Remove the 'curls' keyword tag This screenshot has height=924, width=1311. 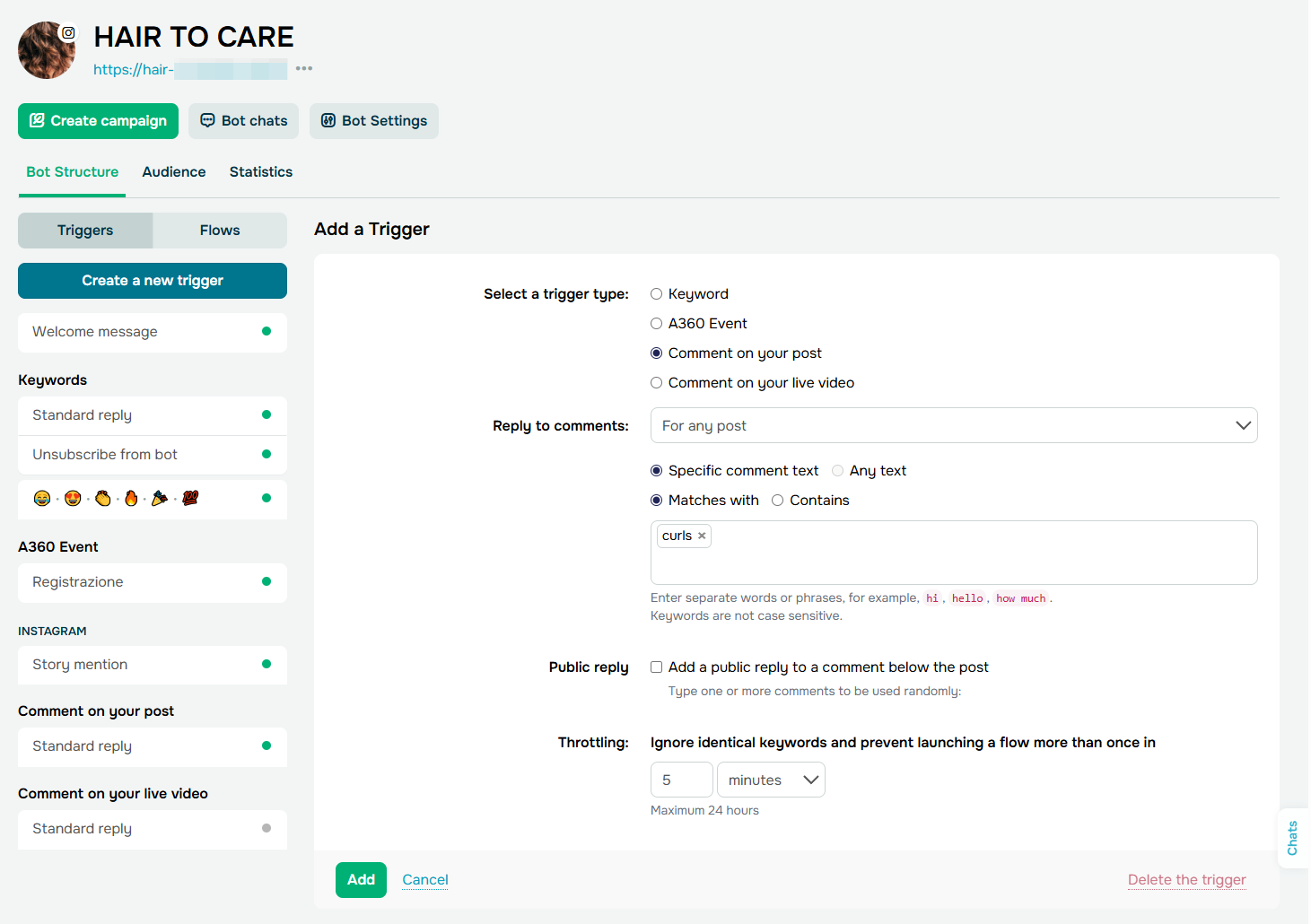[x=702, y=536]
